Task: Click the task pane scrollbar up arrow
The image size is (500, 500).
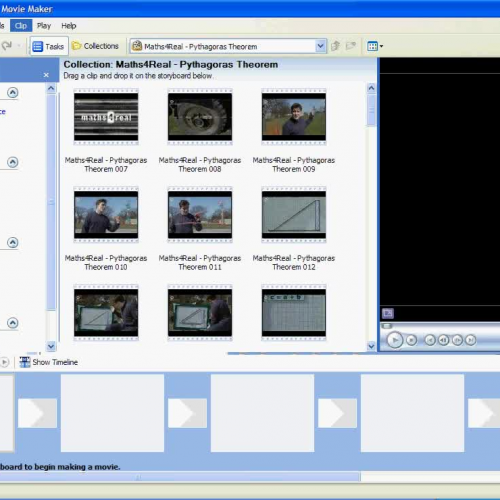Action: click(x=51, y=88)
